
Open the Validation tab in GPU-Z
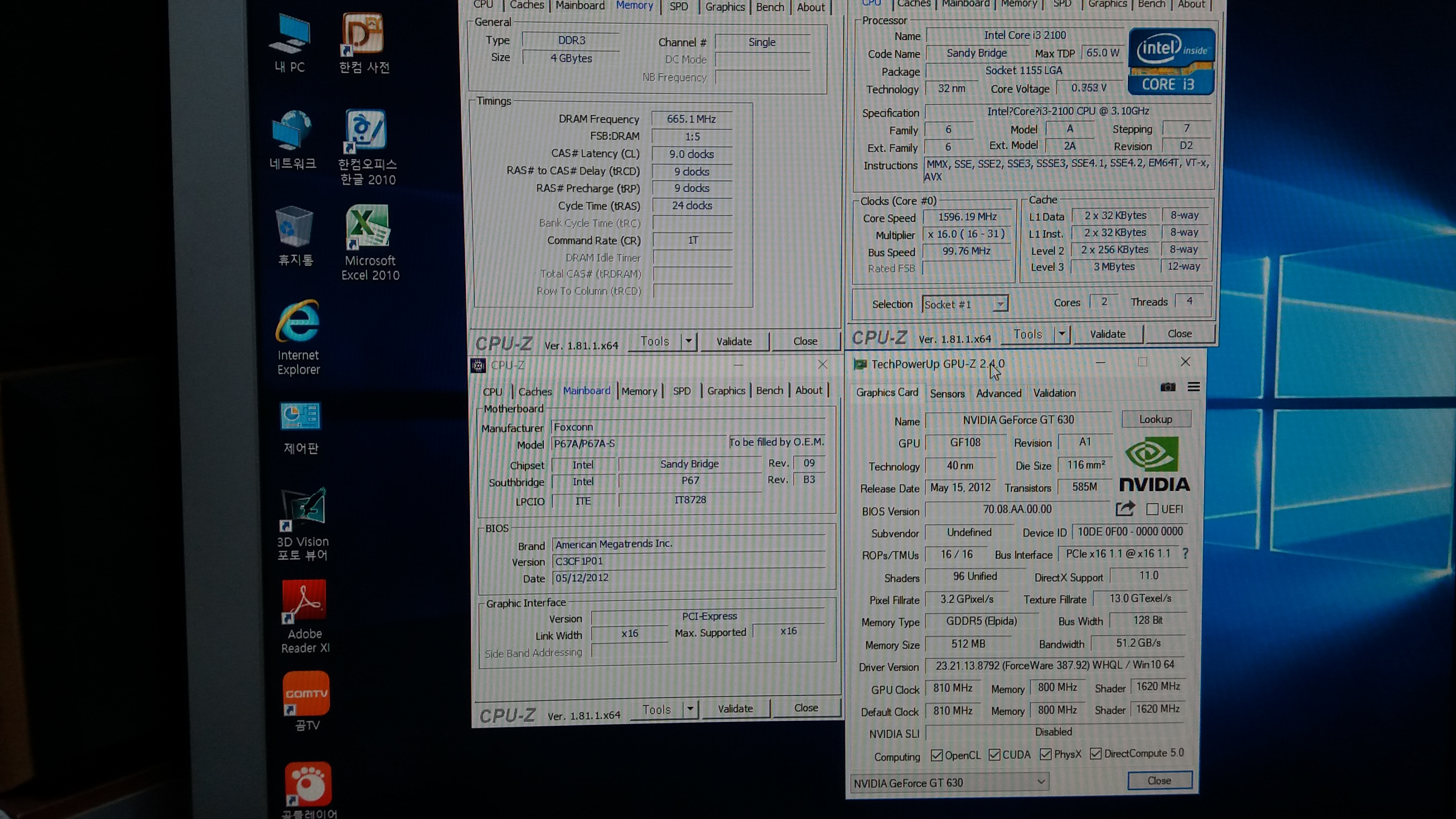click(1054, 393)
